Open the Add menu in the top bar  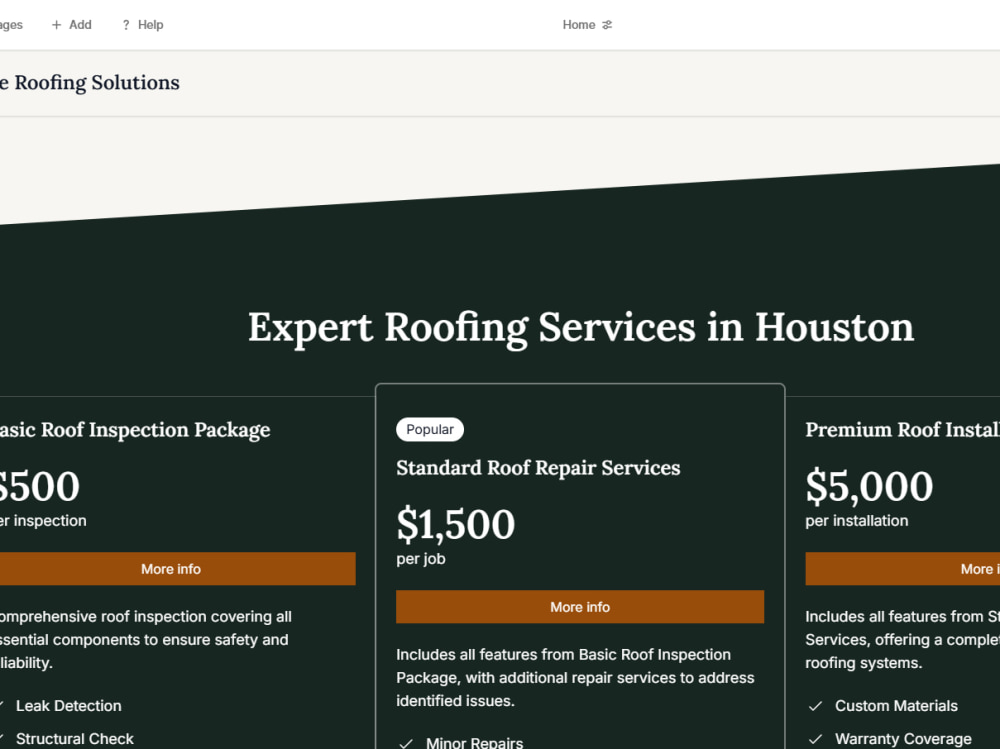tap(71, 25)
